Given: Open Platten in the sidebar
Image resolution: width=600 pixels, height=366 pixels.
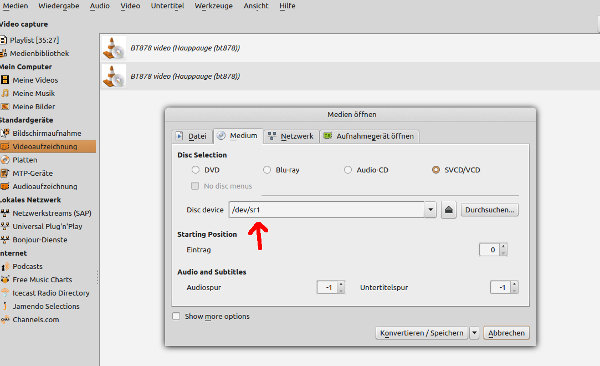Looking at the screenshot, I should pos(19,160).
